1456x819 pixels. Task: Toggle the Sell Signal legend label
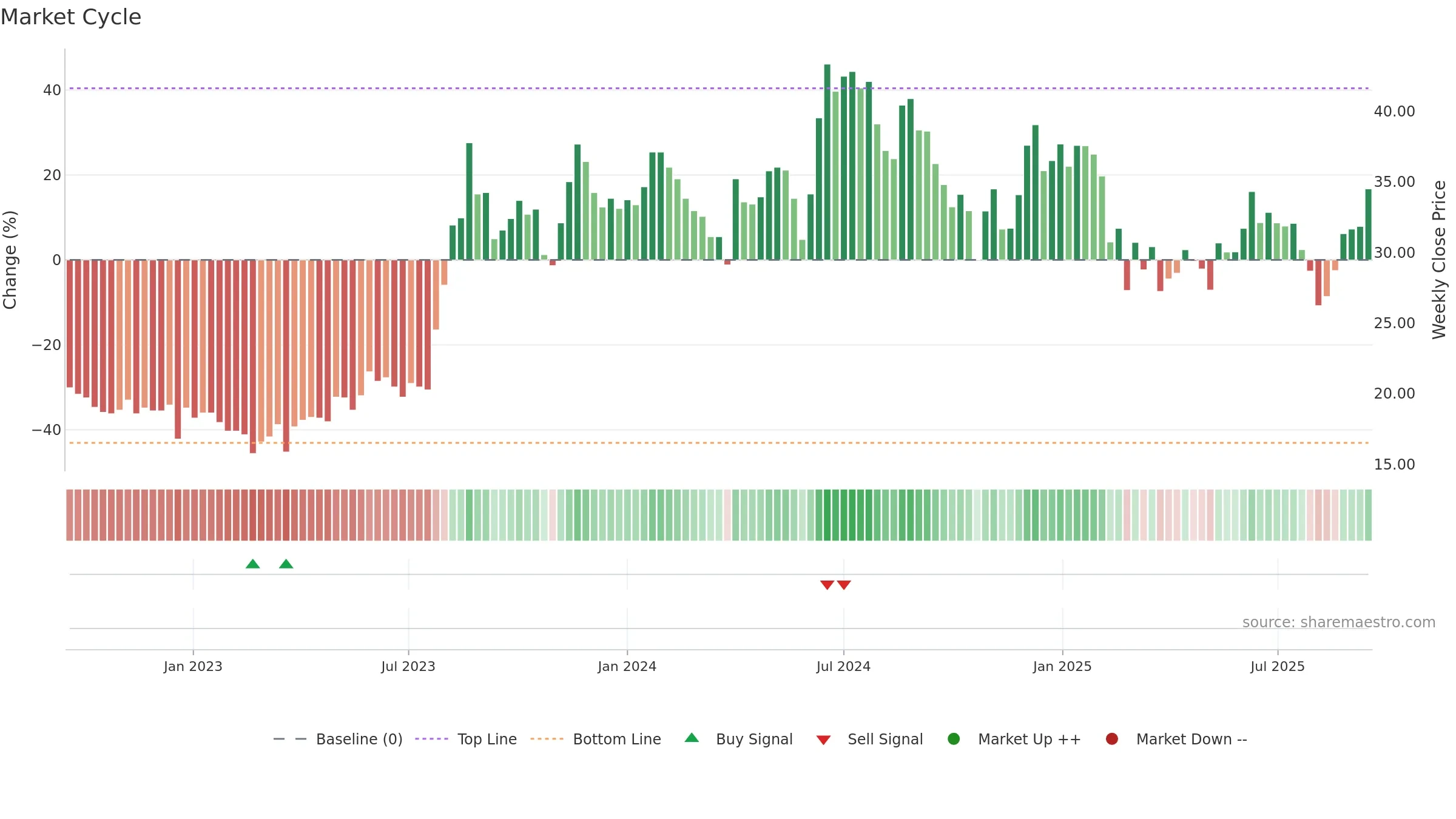[885, 739]
